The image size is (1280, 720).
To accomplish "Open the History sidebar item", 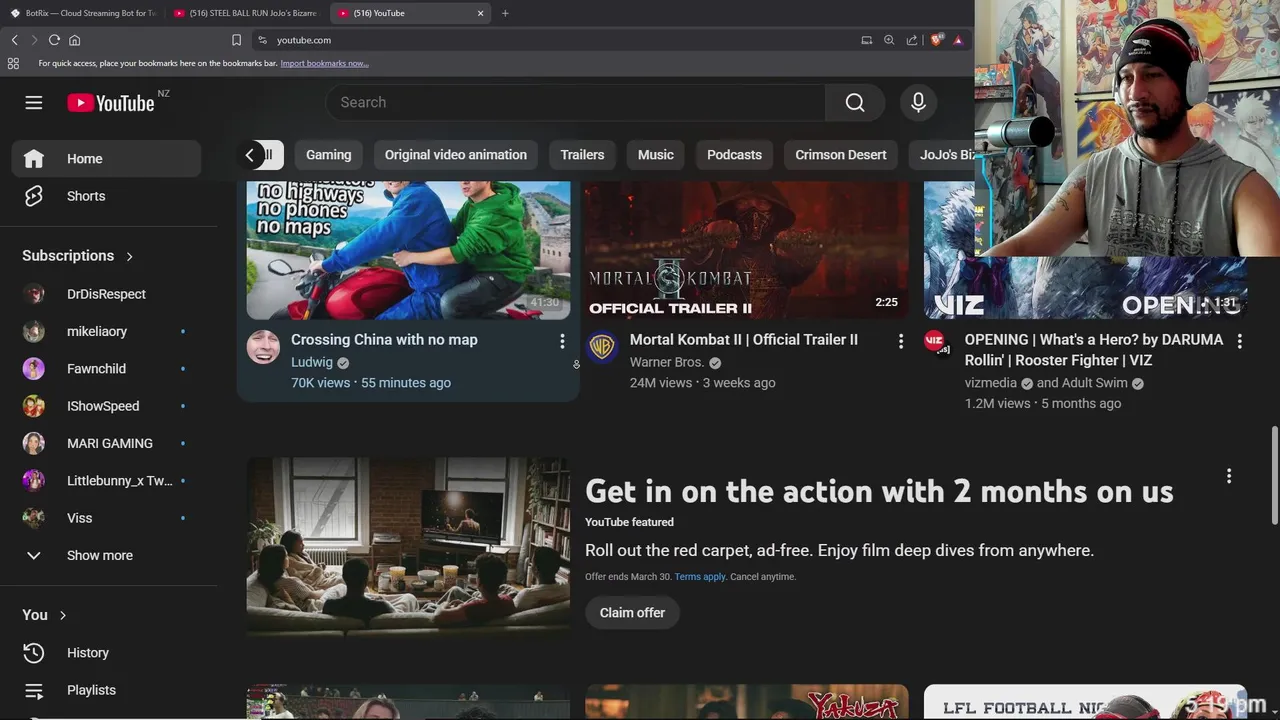I will 108,653.
